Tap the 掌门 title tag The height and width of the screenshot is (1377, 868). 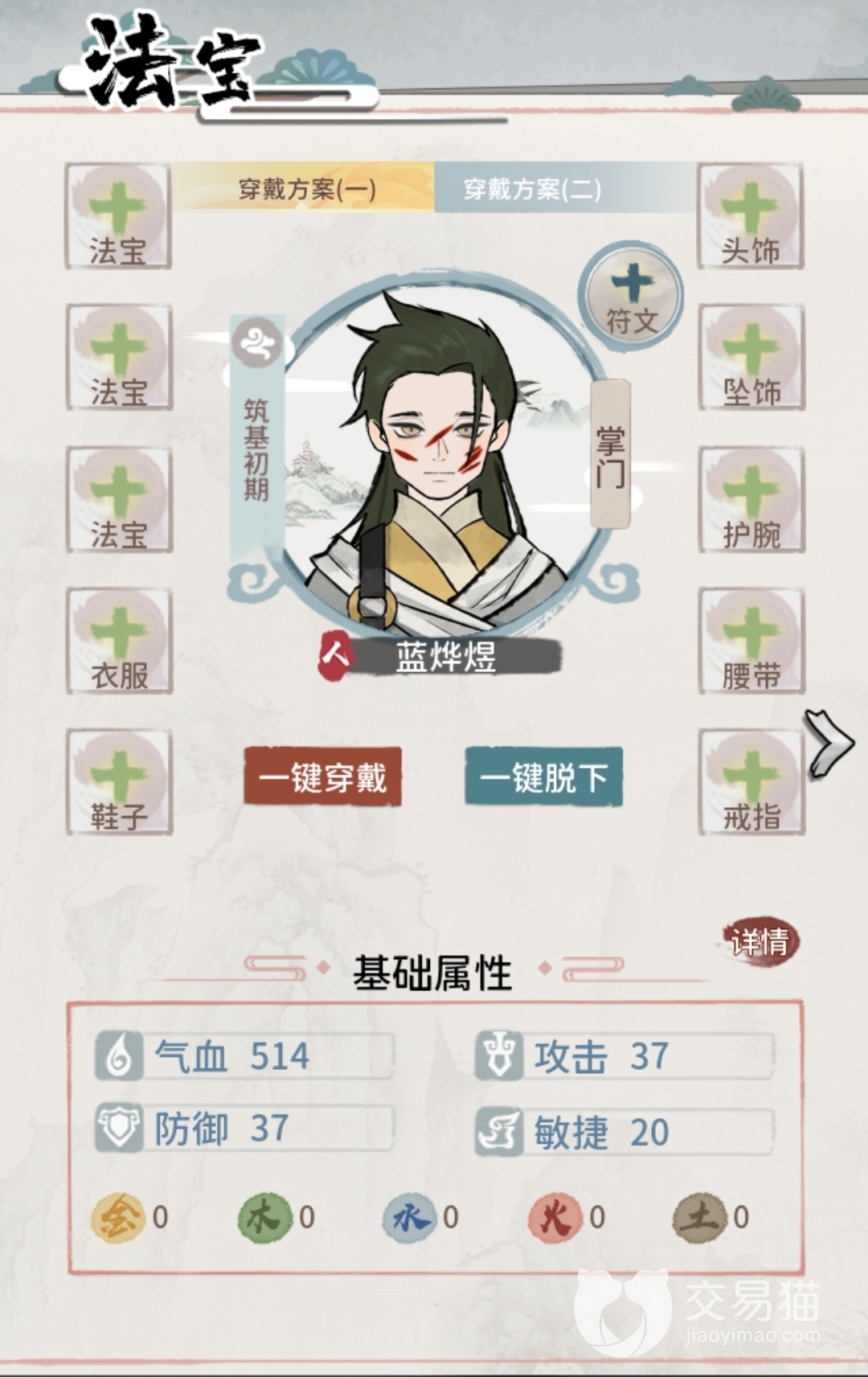coord(610,456)
